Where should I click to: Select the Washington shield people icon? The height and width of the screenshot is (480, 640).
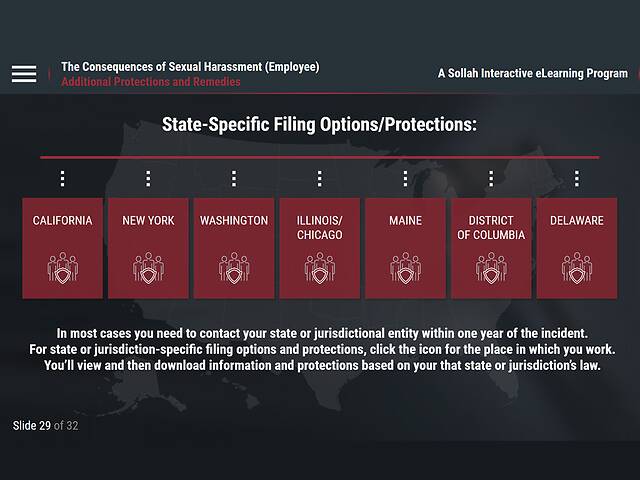pos(234,268)
